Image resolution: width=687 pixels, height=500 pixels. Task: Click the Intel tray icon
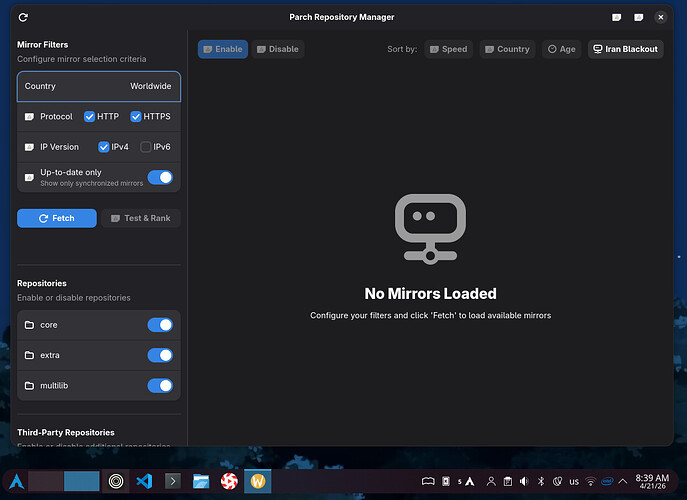pos(607,481)
